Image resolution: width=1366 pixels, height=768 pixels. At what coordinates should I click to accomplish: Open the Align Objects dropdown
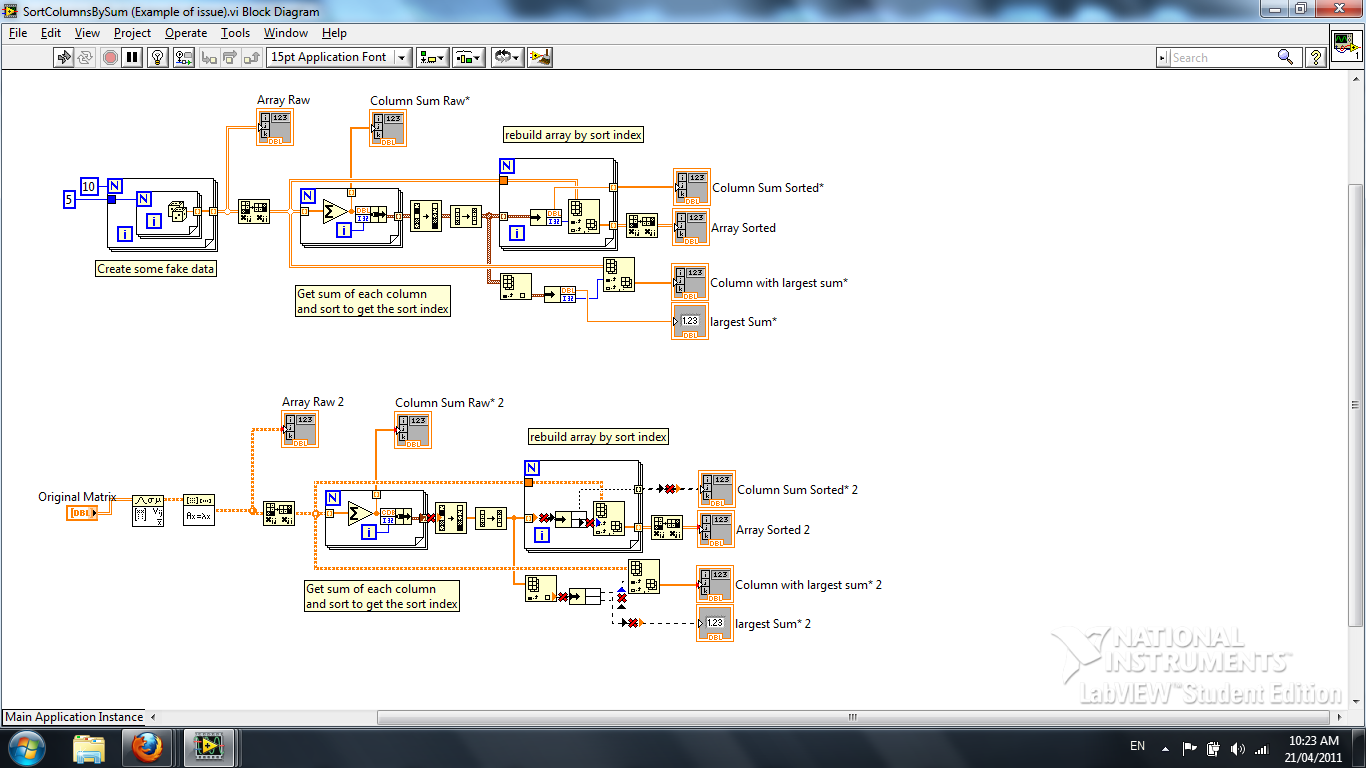point(433,57)
